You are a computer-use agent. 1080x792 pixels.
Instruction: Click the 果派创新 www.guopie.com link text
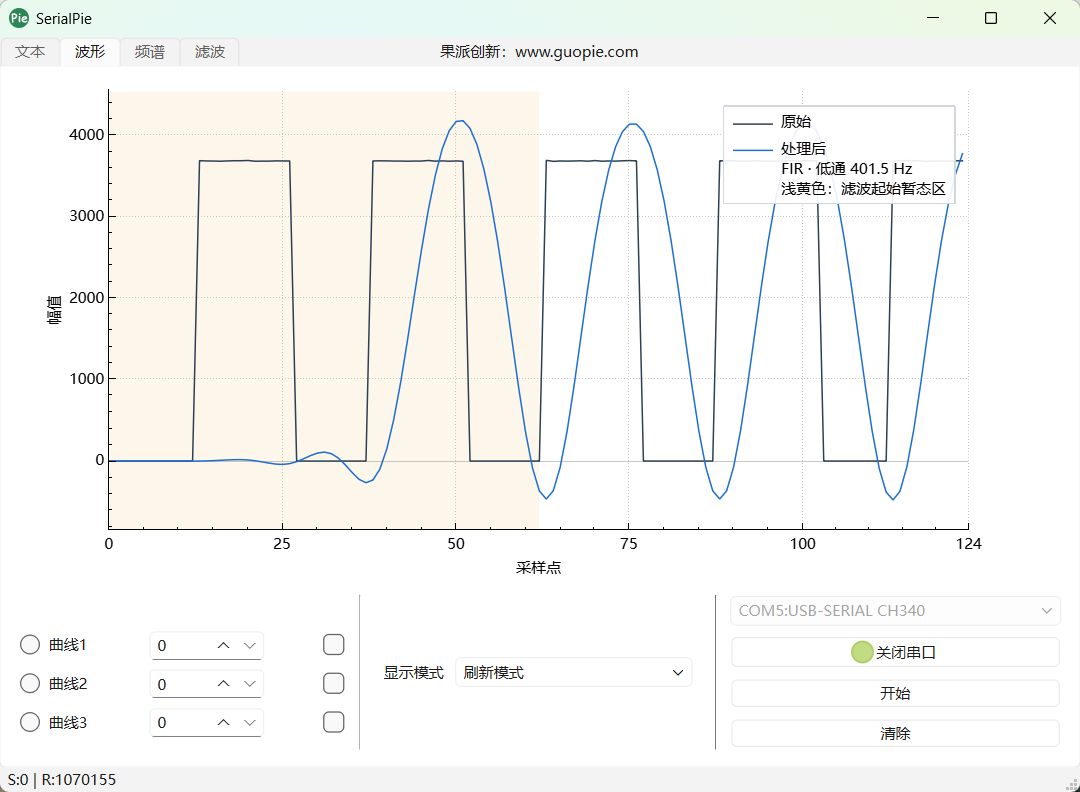[x=539, y=52]
